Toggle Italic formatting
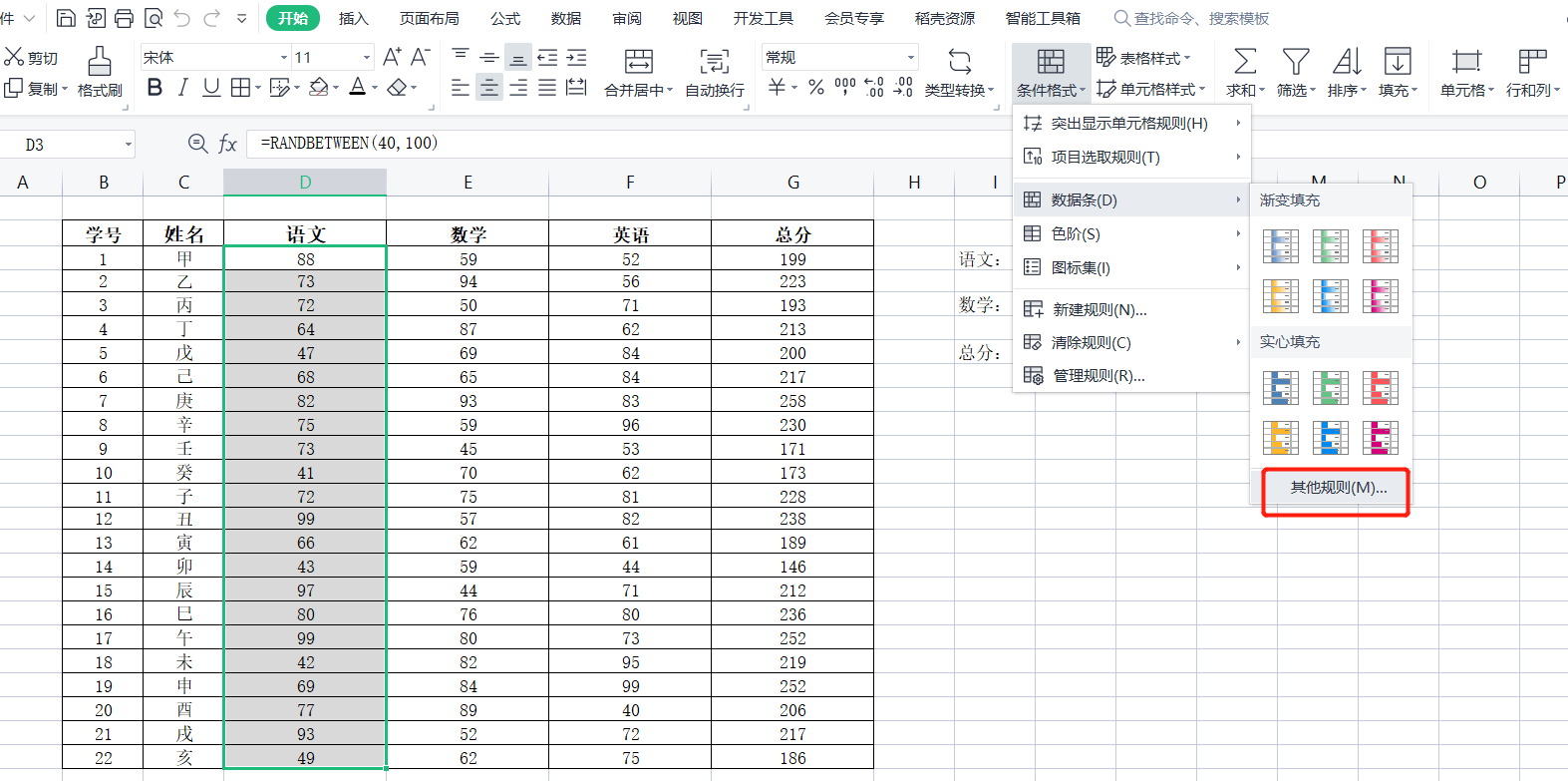The height and width of the screenshot is (781, 1568). click(x=182, y=88)
